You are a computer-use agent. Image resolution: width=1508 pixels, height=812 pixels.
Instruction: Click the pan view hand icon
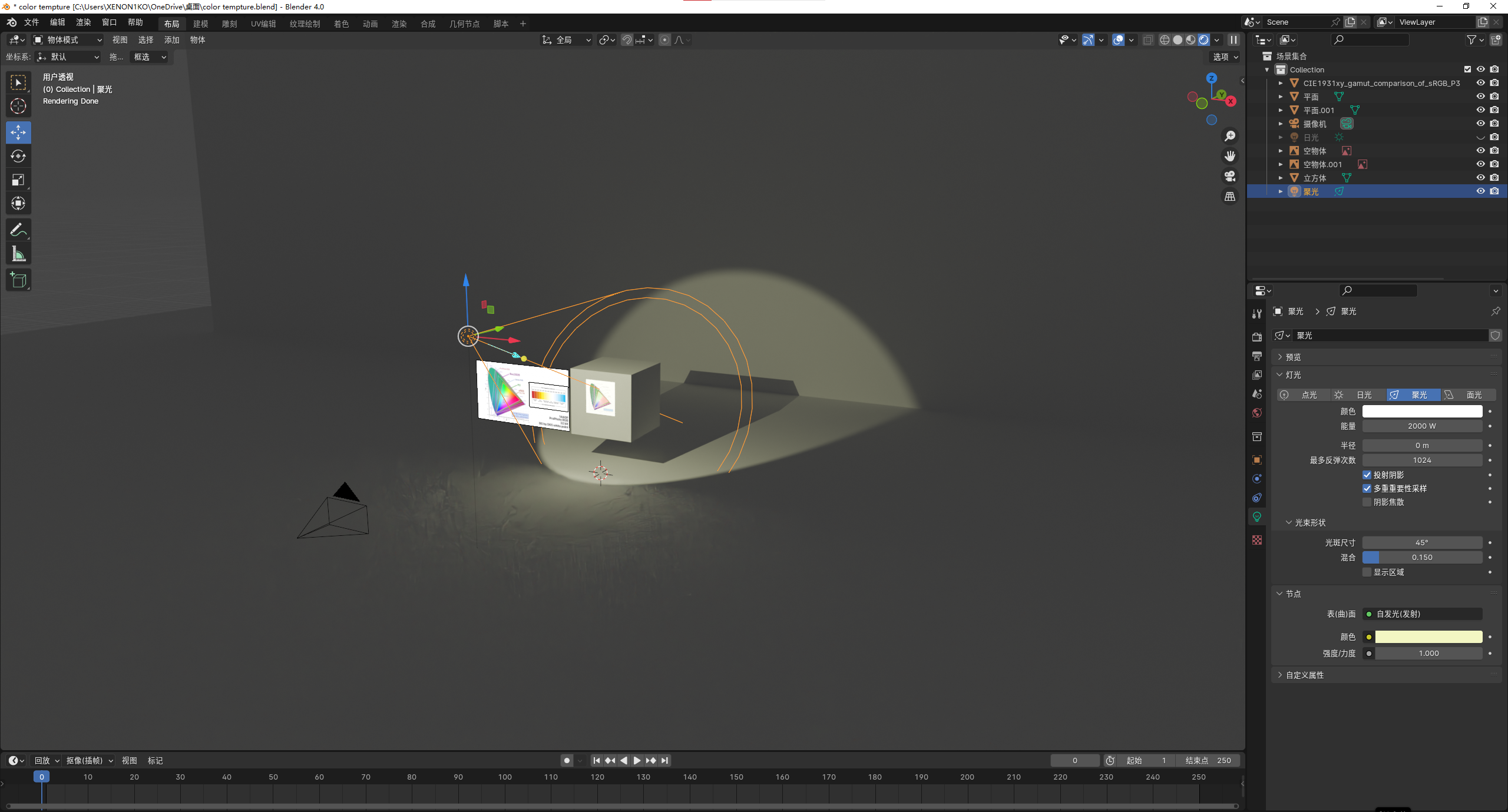pyautogui.click(x=1230, y=156)
